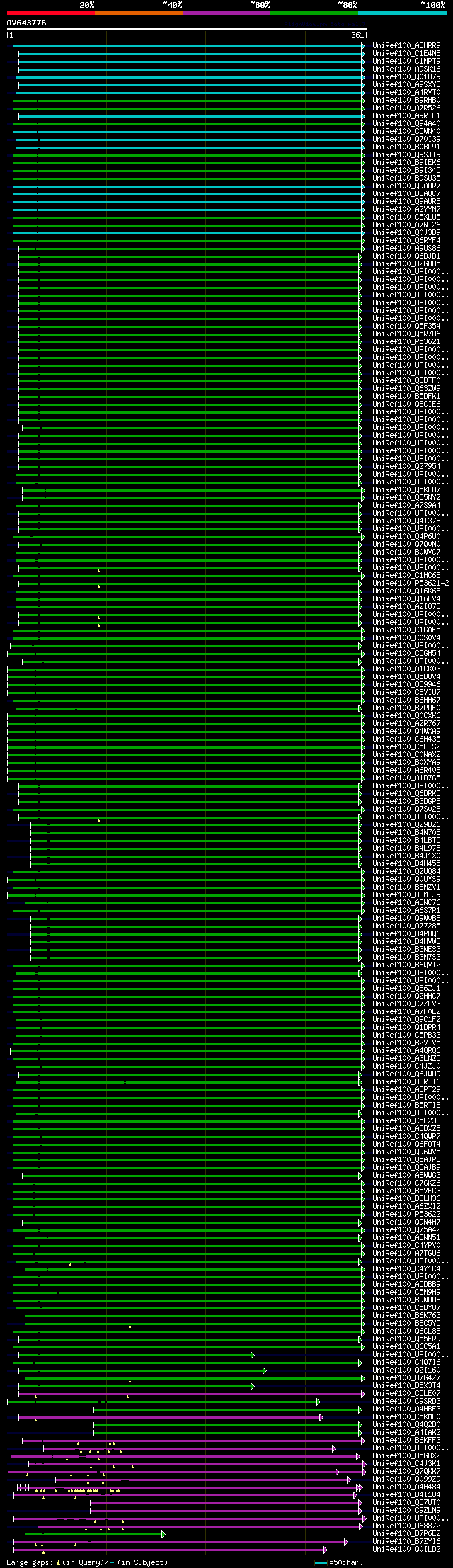Click the red 20% identity legend segment
The image size is (453, 1568).
tap(51, 13)
